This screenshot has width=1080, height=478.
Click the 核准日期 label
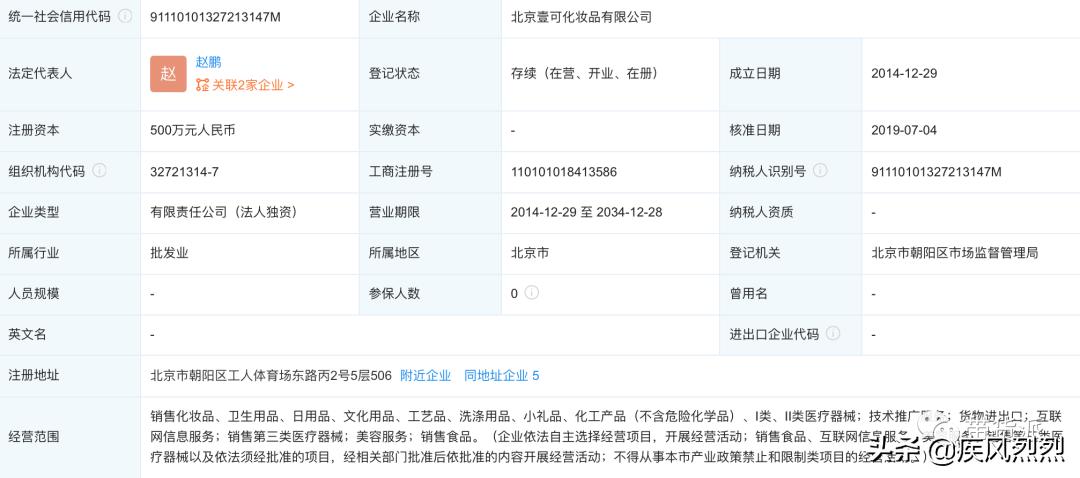[x=755, y=130]
